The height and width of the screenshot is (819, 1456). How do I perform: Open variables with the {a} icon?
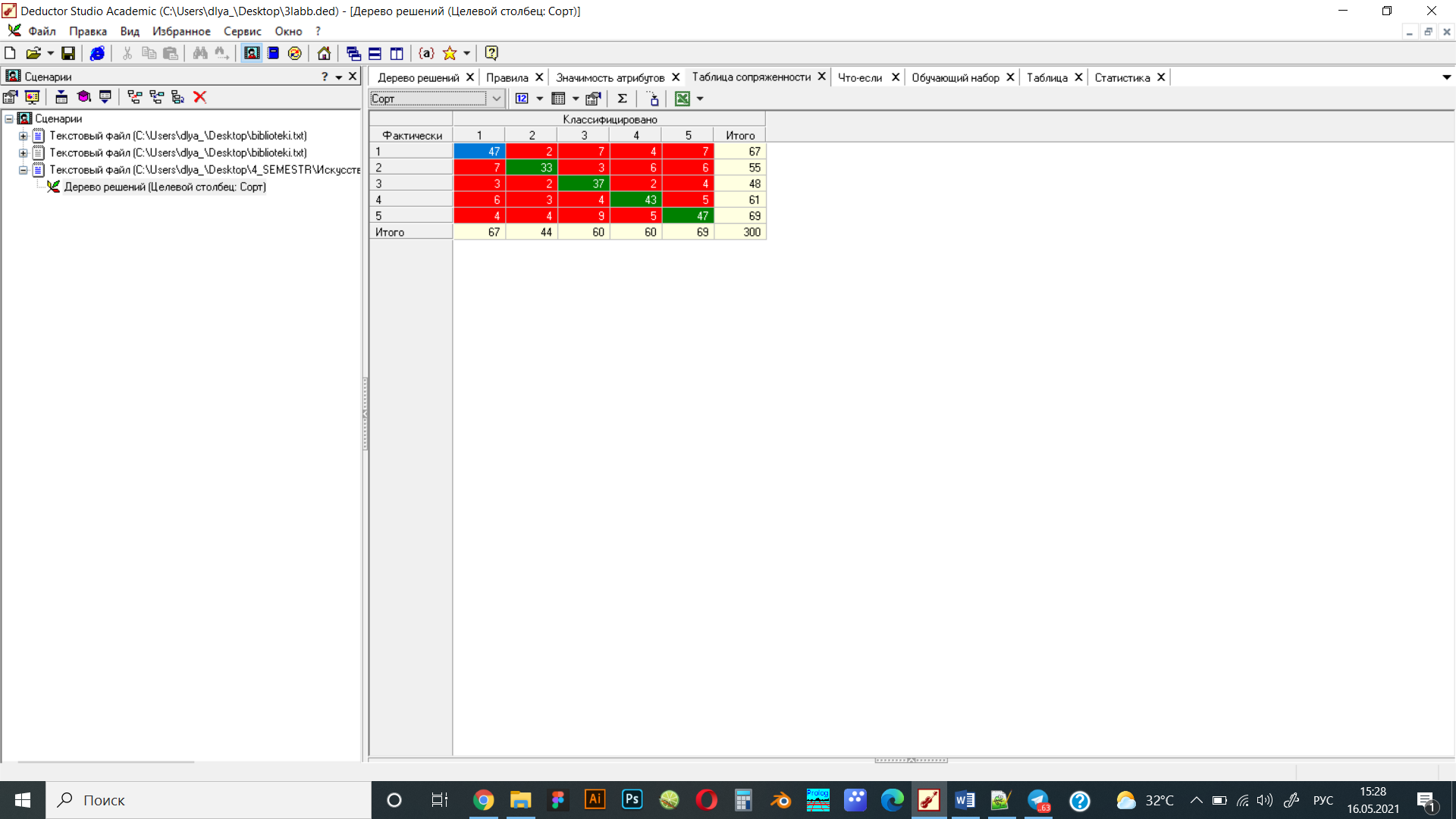coord(427,53)
